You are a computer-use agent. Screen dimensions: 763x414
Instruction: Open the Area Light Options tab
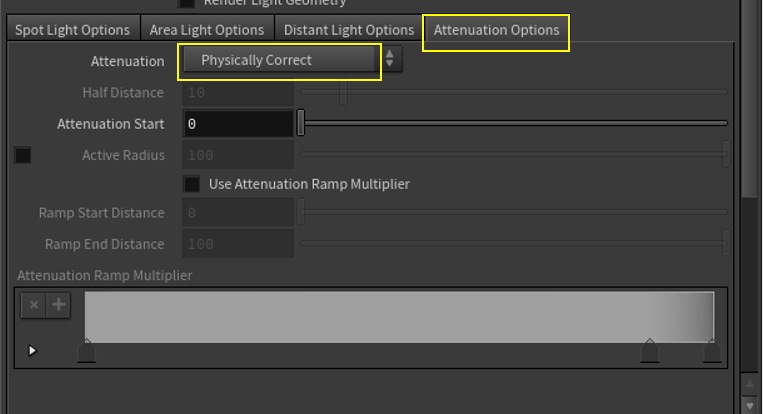click(x=207, y=30)
